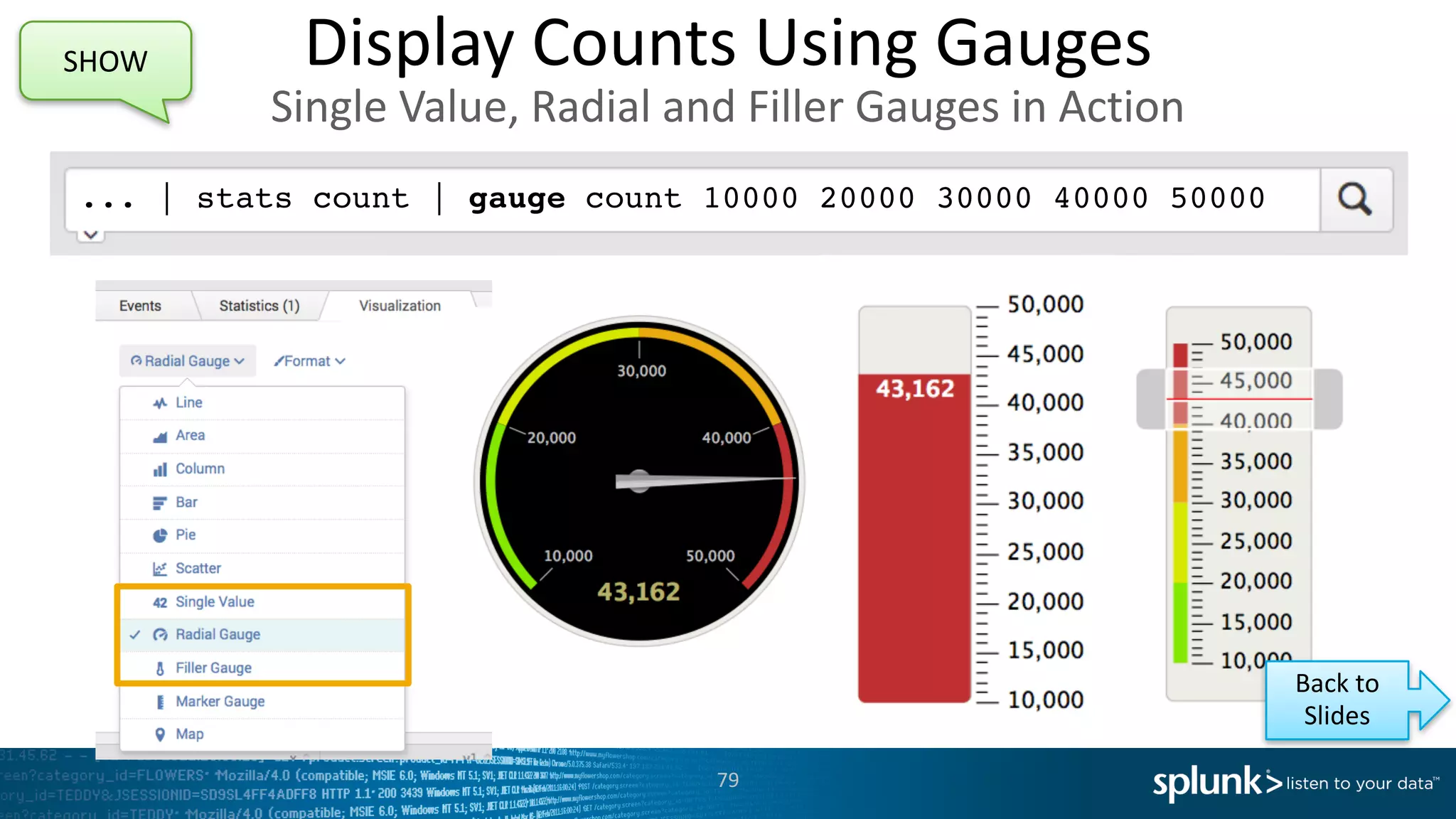
Task: Click the 35,000 filler gauge scale label
Action: point(1045,452)
